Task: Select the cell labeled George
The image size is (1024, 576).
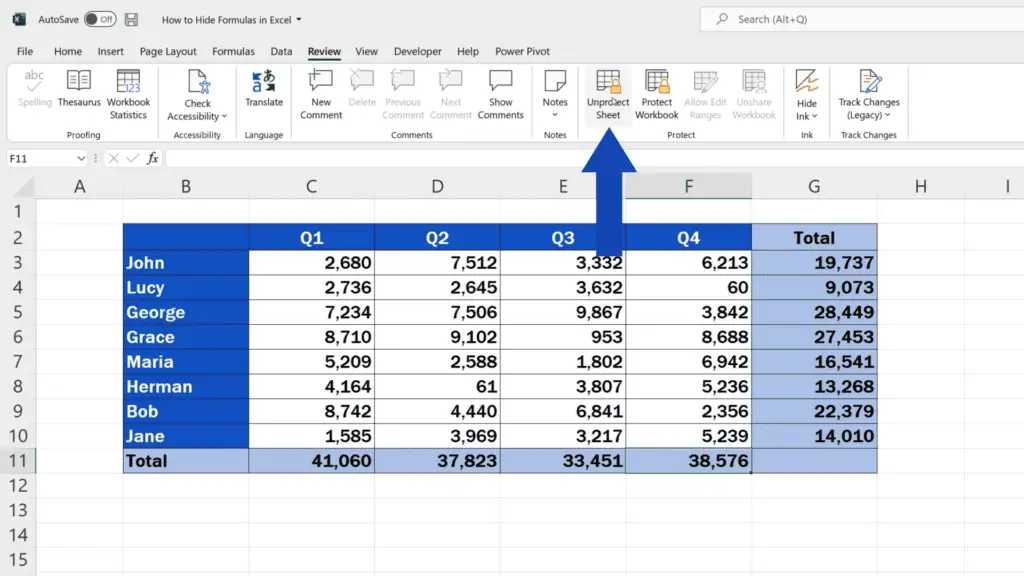Action: pyautogui.click(x=186, y=312)
